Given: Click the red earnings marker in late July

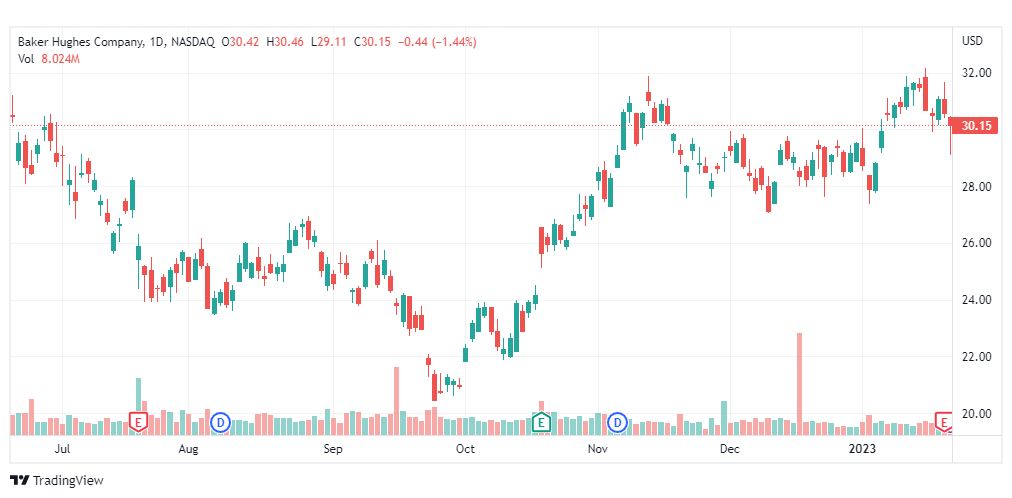Looking at the screenshot, I should pos(137,423).
